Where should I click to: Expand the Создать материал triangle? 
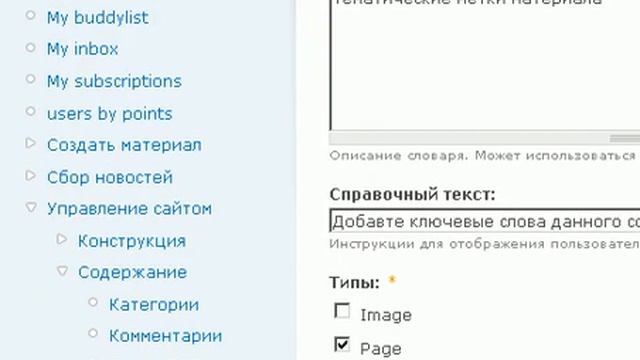(x=31, y=143)
